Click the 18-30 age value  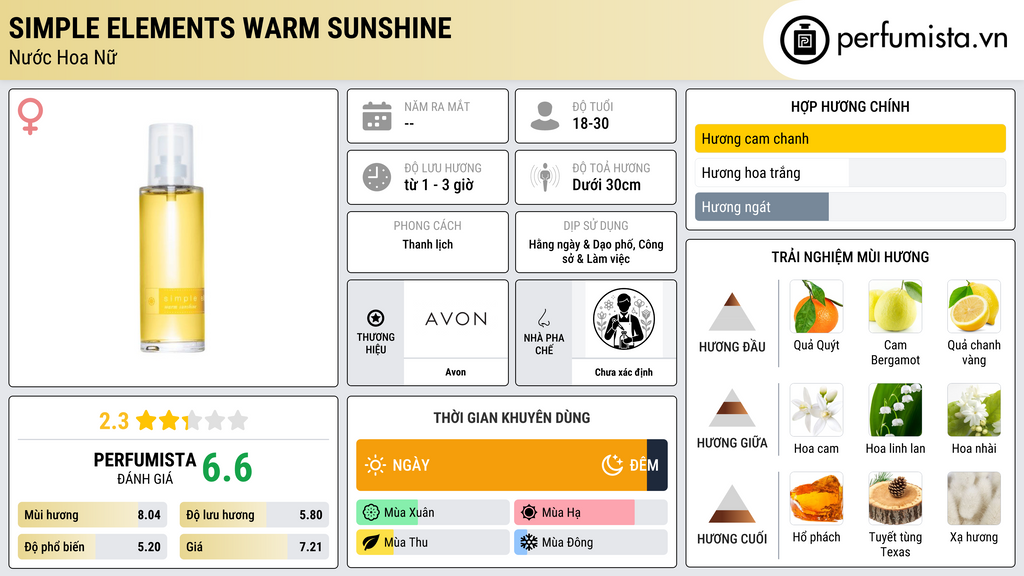pos(590,123)
